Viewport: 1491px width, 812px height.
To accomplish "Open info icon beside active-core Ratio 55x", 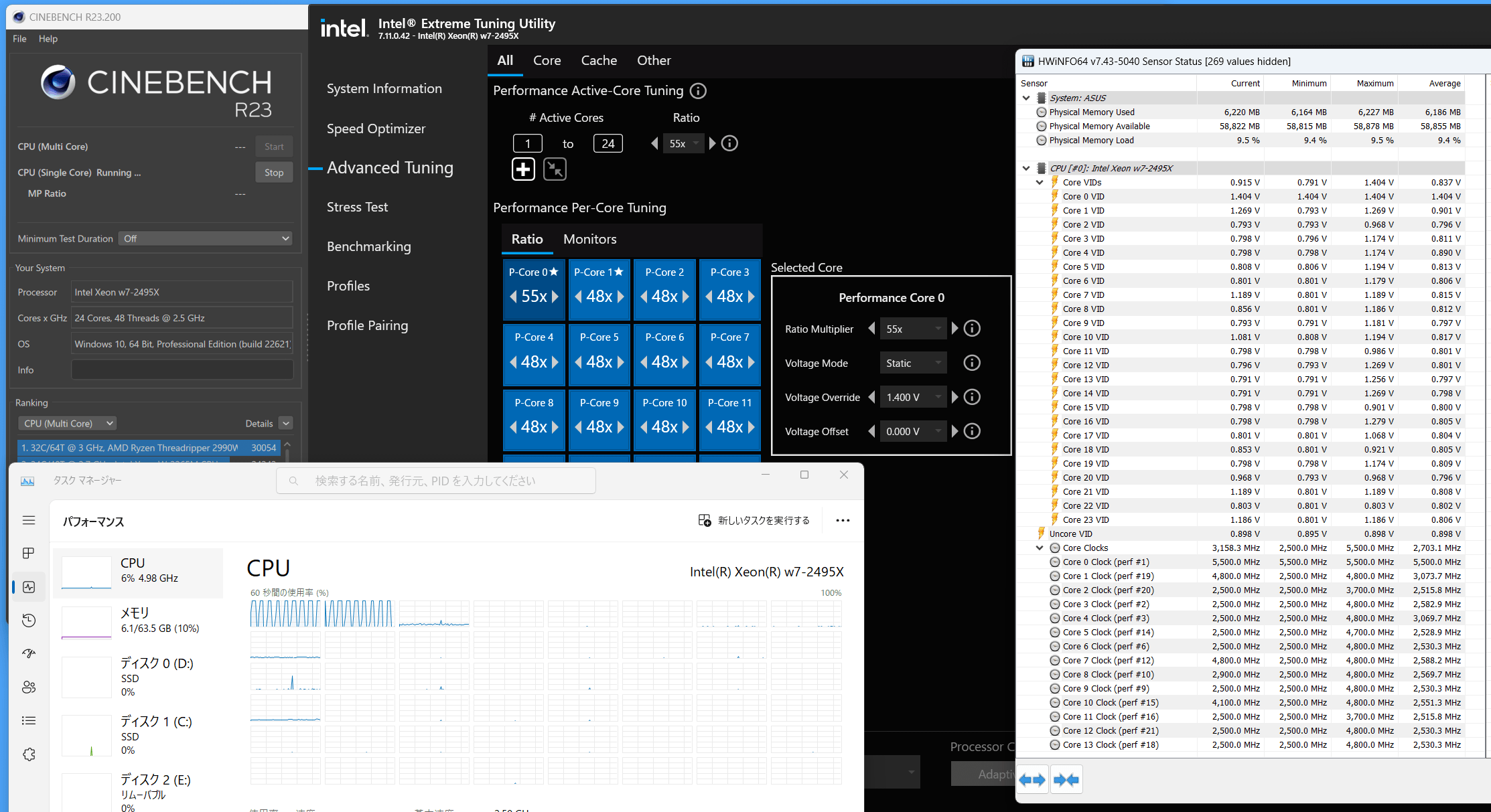I will coord(729,143).
